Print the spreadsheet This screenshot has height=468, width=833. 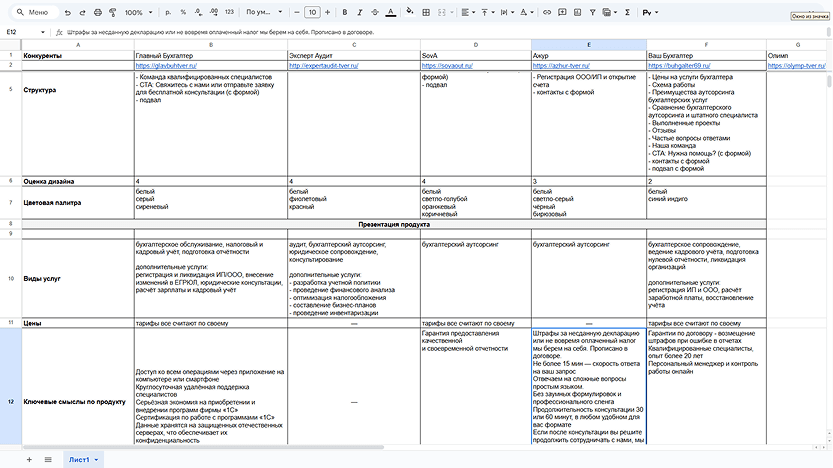pyautogui.click(x=98, y=12)
